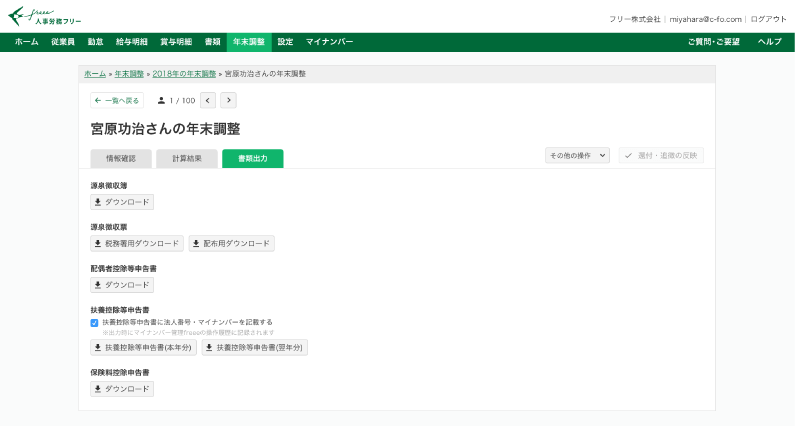Switch to the 計算結果 tab
The height and width of the screenshot is (426, 796).
pyautogui.click(x=186, y=158)
